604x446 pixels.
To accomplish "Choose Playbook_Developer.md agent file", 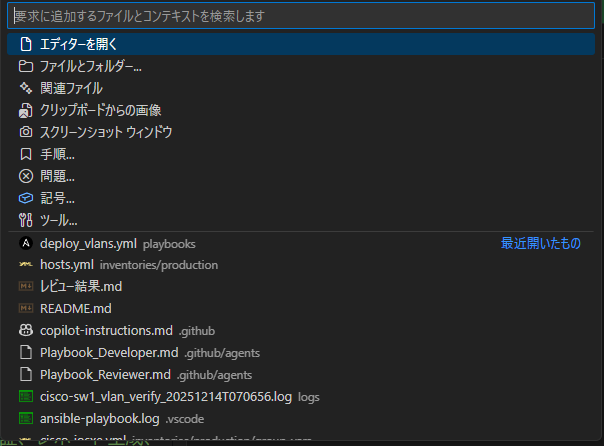I will coord(109,353).
